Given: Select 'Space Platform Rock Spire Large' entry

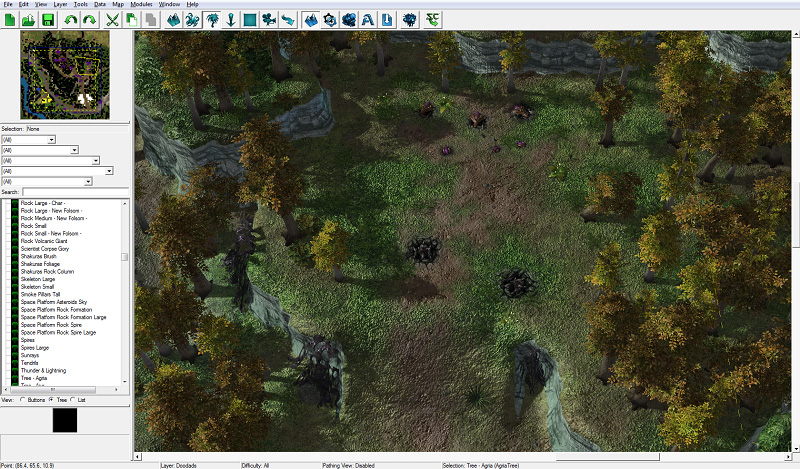Looking at the screenshot, I should (58, 333).
